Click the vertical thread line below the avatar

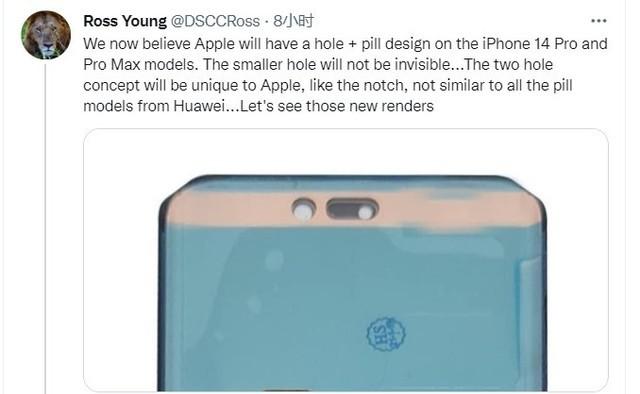click(45, 227)
